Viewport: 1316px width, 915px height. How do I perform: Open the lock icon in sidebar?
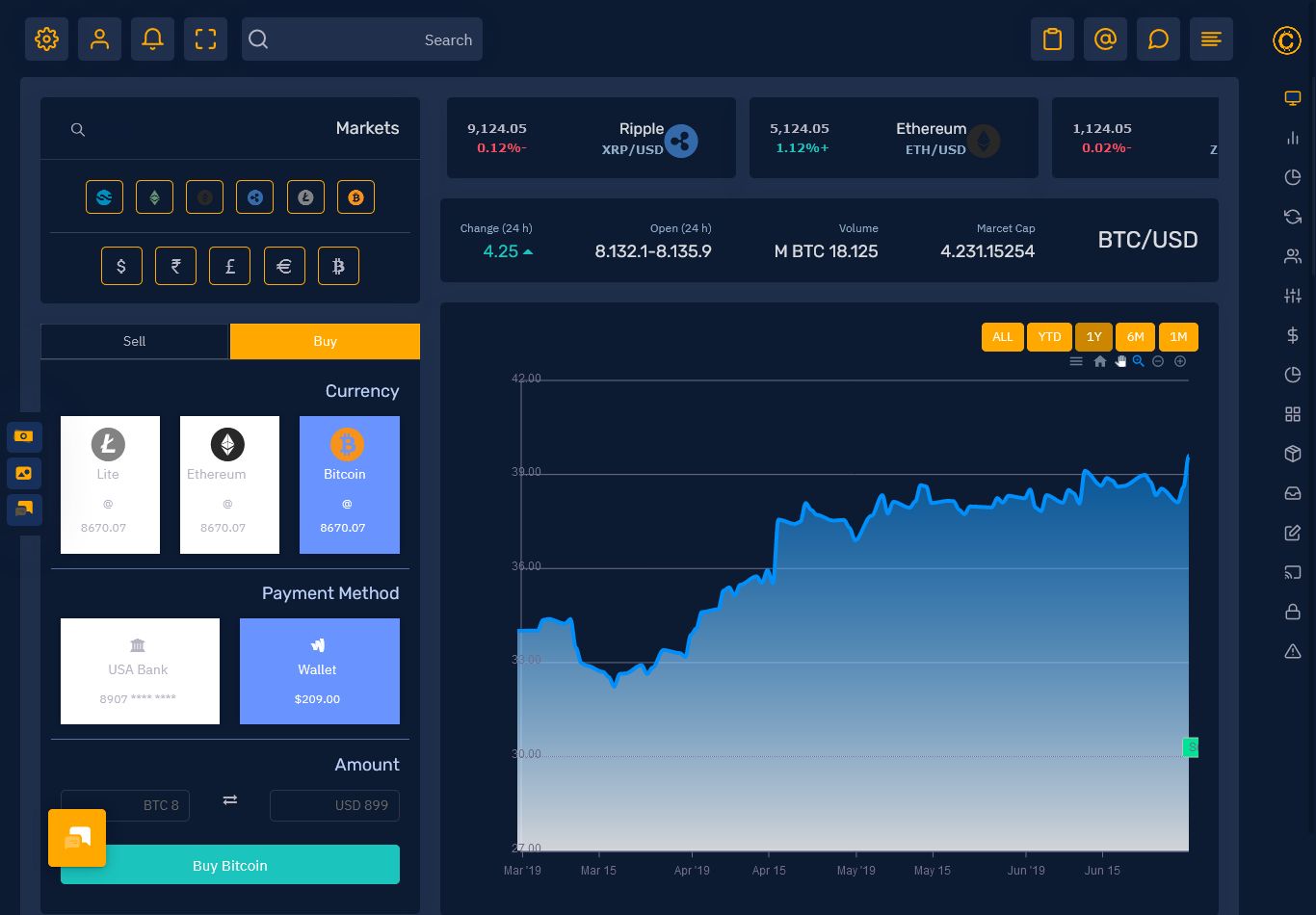click(1293, 612)
